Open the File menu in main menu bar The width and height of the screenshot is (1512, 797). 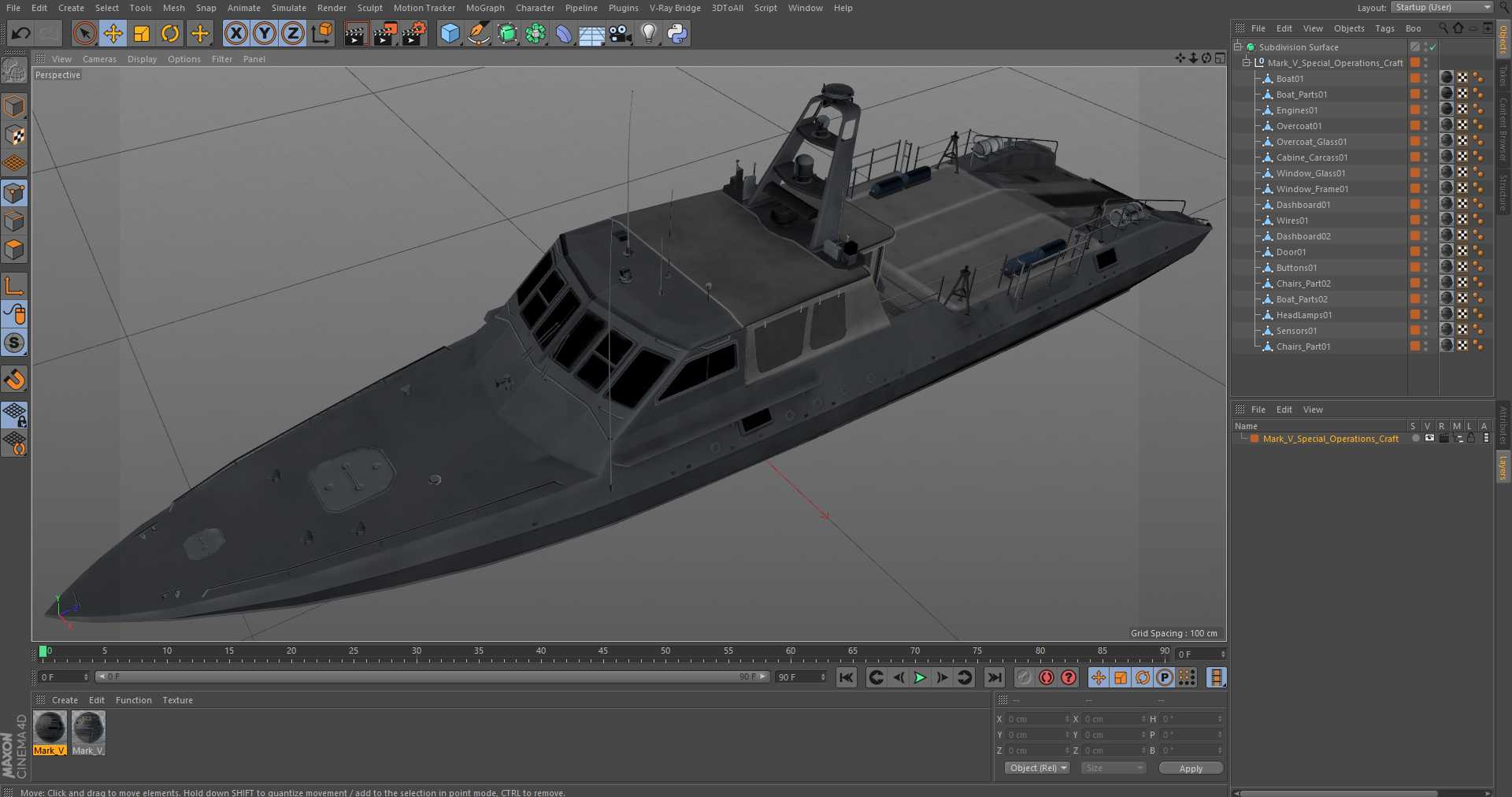click(x=13, y=8)
